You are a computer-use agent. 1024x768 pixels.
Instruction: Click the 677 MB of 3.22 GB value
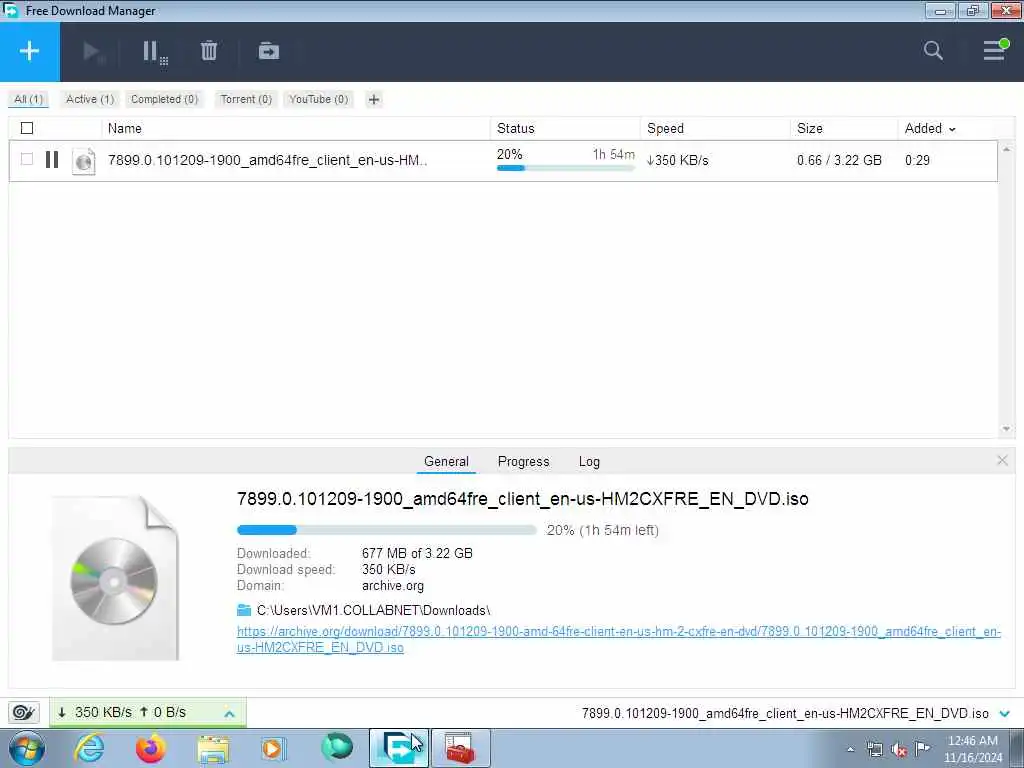(x=417, y=553)
